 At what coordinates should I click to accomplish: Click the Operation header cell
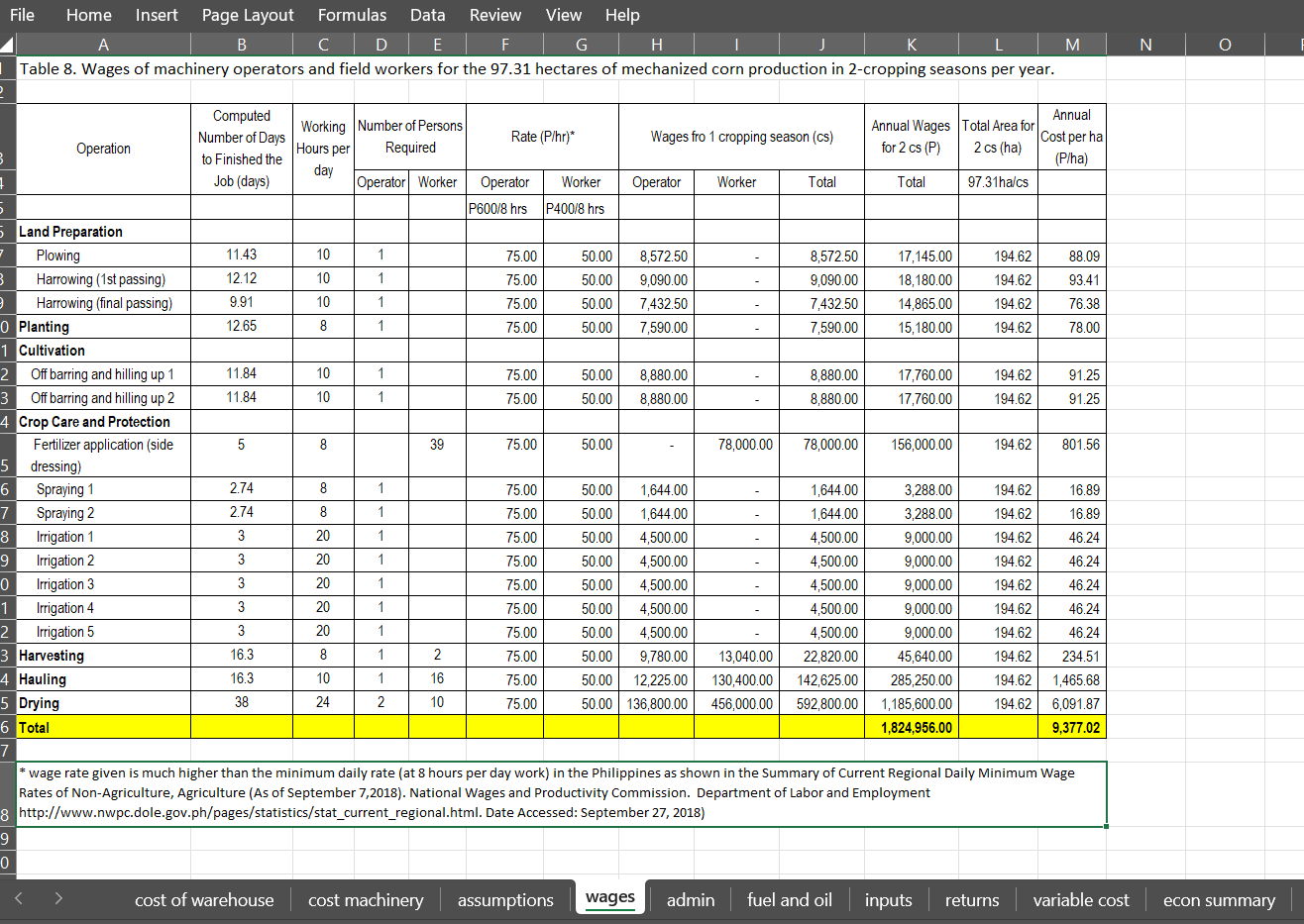click(x=103, y=149)
